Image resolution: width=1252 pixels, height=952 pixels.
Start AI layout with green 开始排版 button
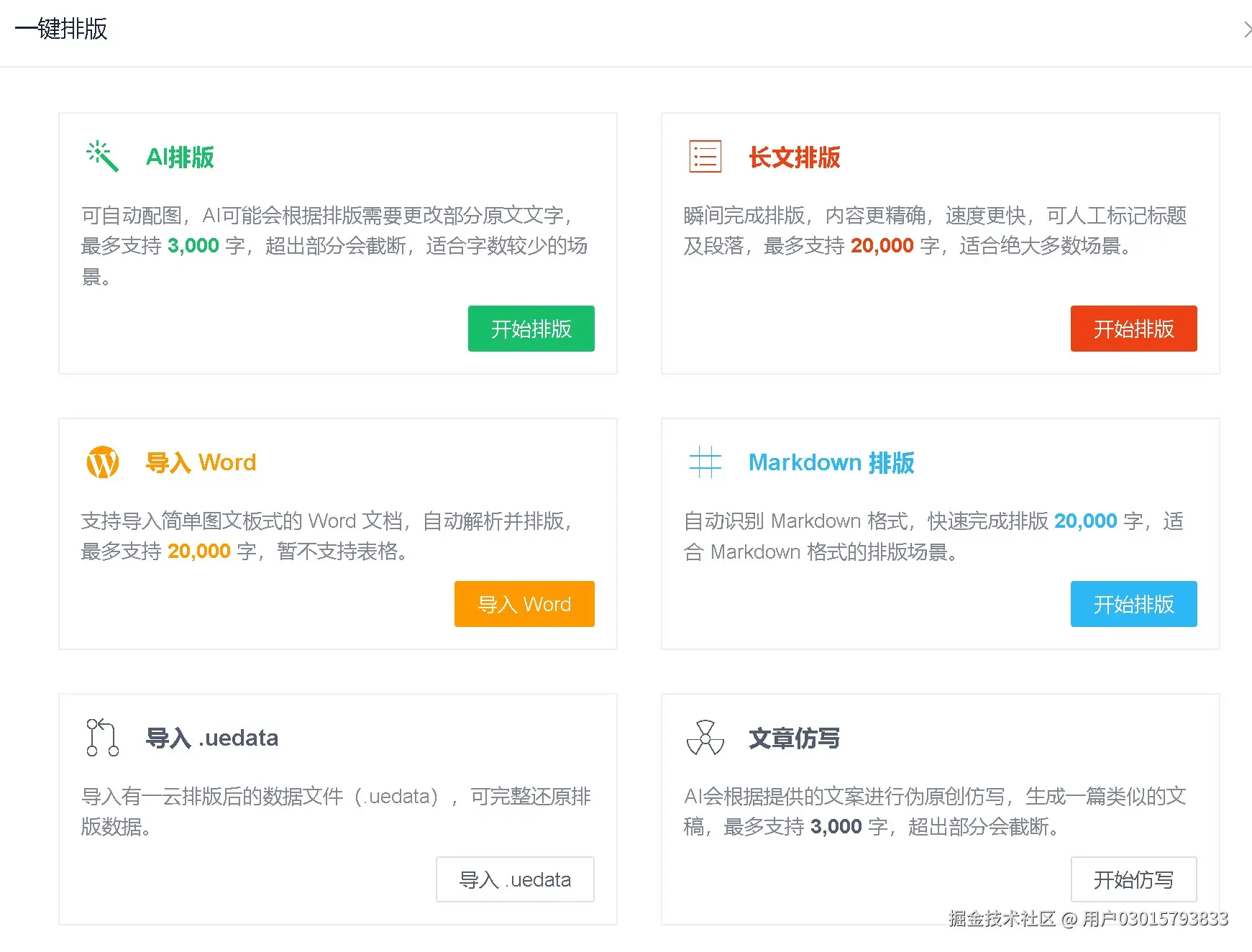(x=531, y=329)
